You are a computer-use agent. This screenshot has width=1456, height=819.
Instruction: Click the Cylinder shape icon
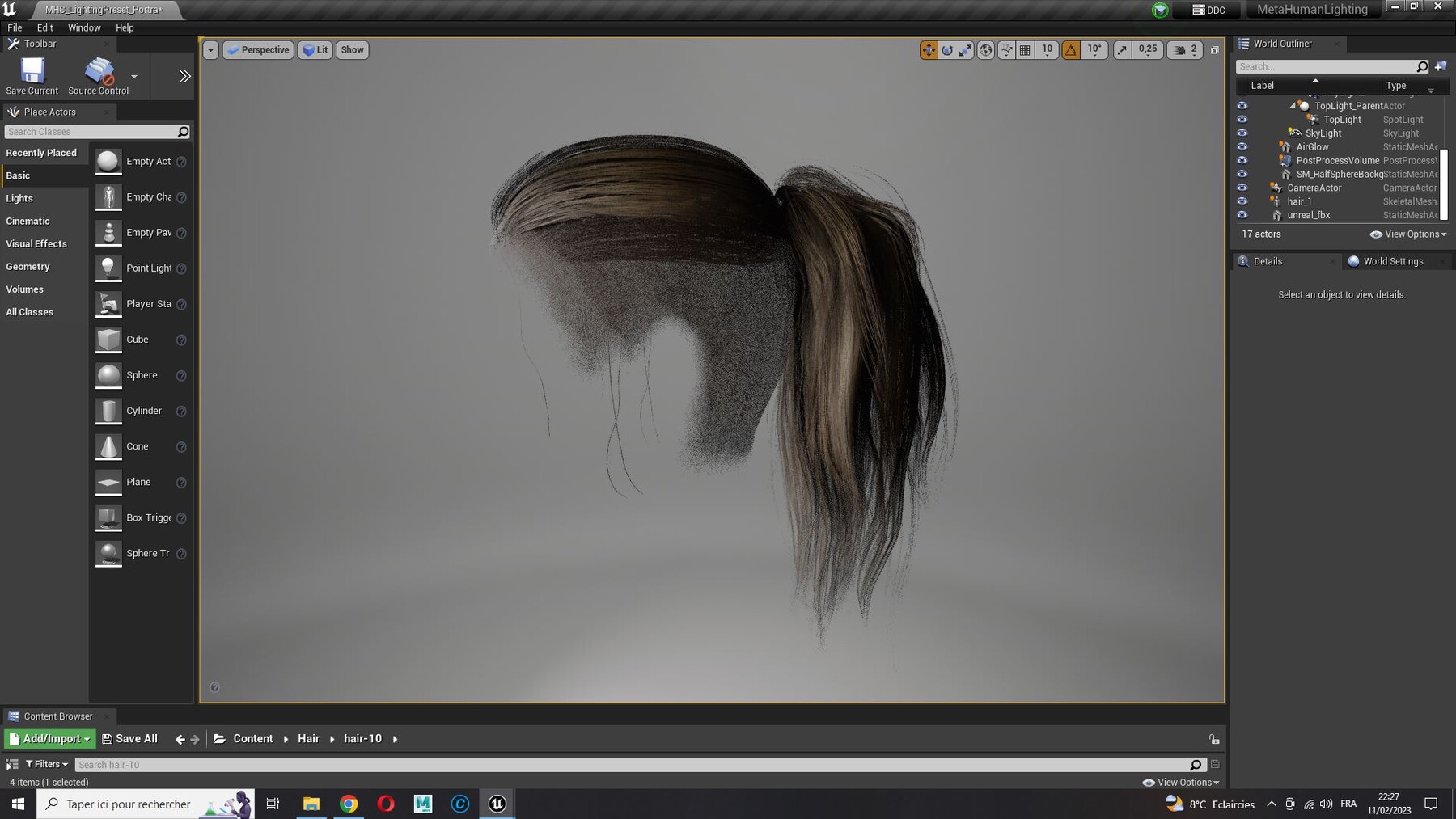click(x=108, y=411)
